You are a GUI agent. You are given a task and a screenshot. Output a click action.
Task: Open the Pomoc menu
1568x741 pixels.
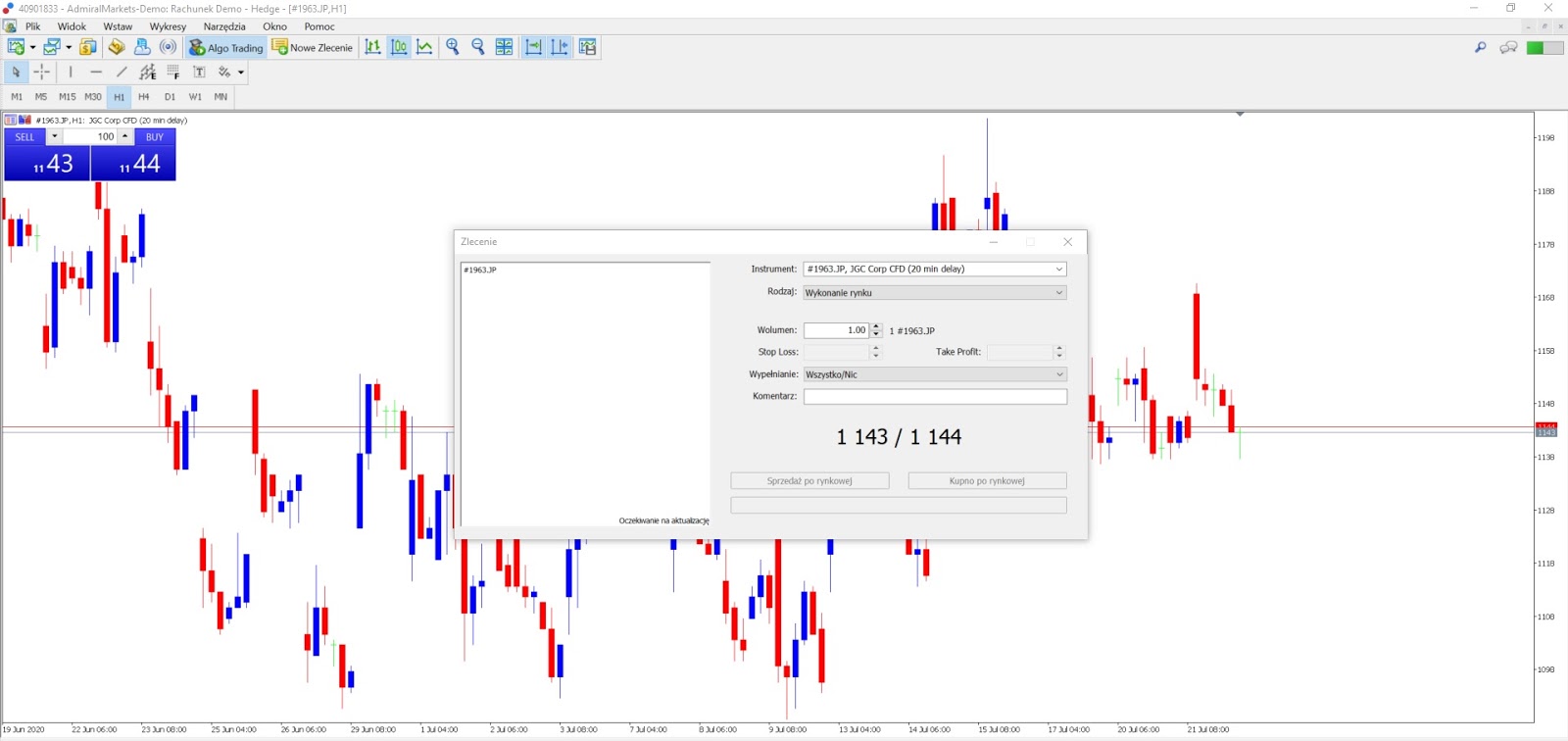pyautogui.click(x=319, y=26)
